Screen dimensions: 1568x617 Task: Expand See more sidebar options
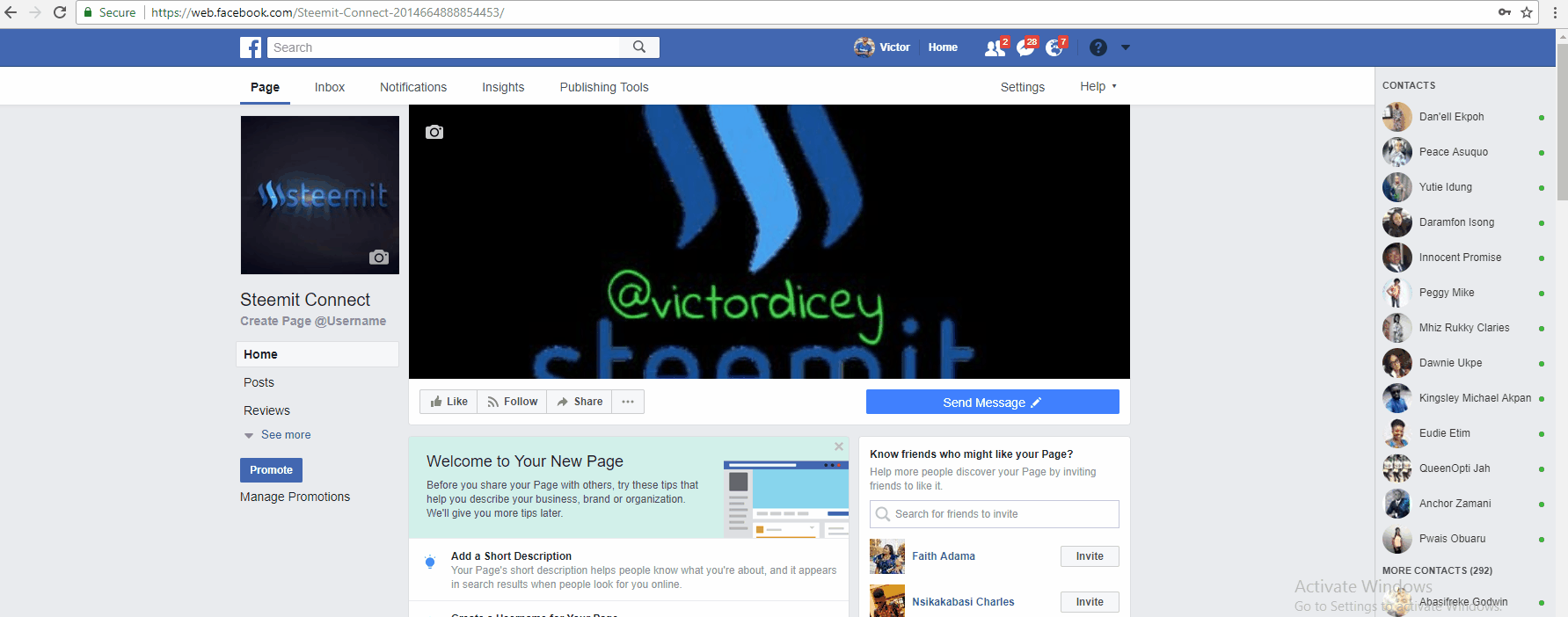tap(278, 435)
